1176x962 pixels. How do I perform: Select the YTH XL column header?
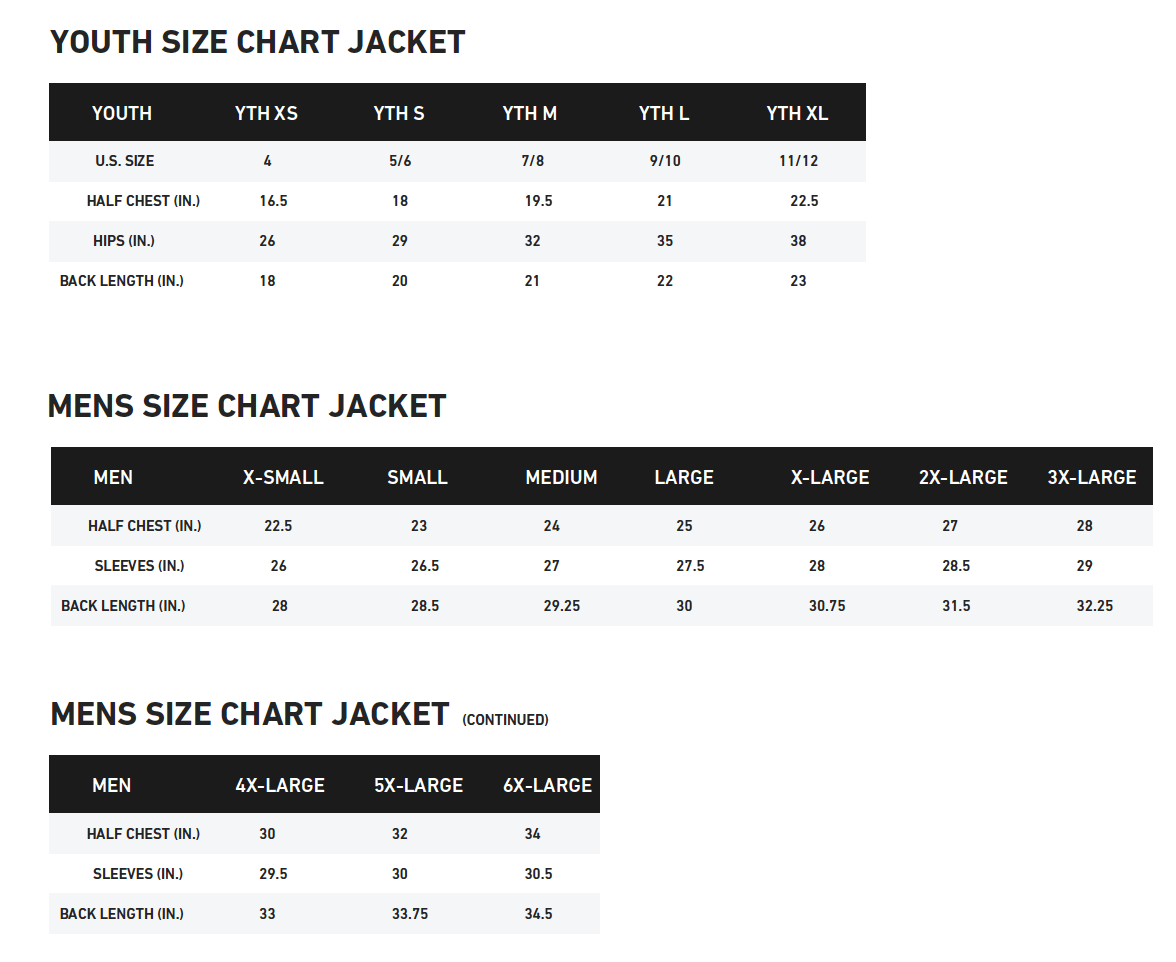click(x=797, y=113)
